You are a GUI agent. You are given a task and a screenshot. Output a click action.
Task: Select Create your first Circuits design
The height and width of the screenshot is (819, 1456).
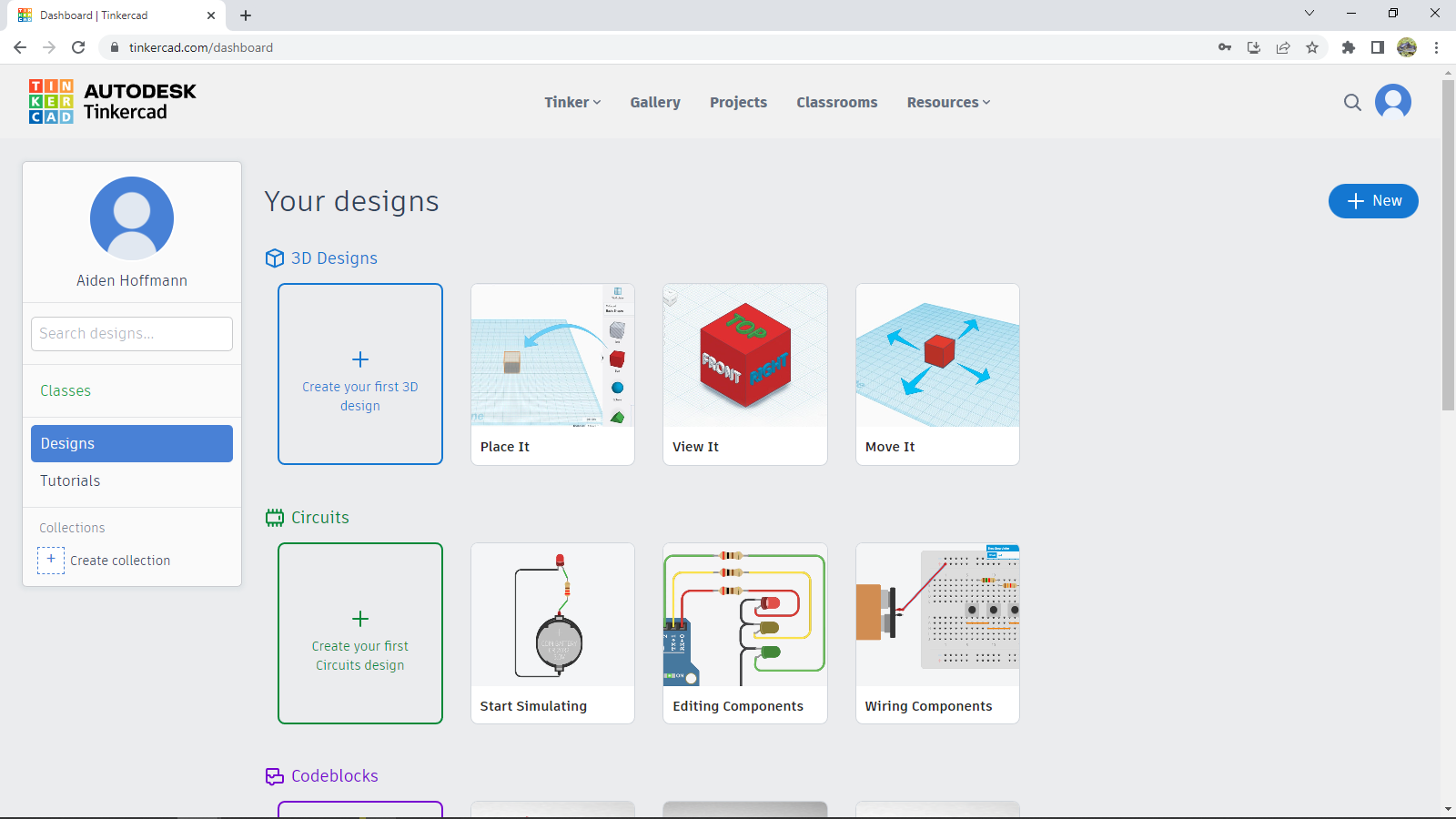pyautogui.click(x=360, y=633)
